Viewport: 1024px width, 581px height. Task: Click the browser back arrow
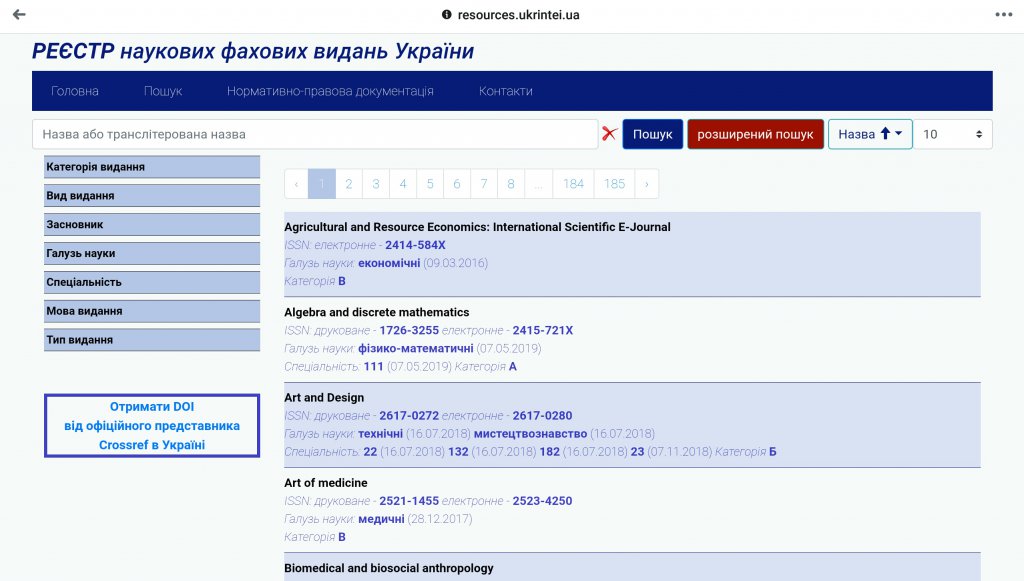[19, 14]
